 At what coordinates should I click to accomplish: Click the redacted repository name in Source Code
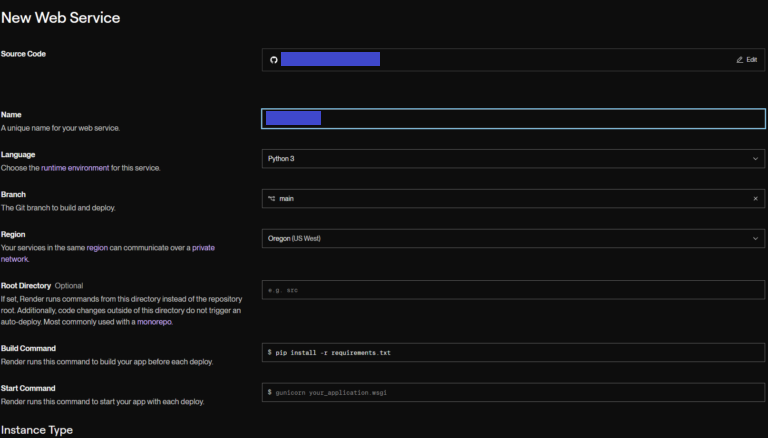point(330,59)
